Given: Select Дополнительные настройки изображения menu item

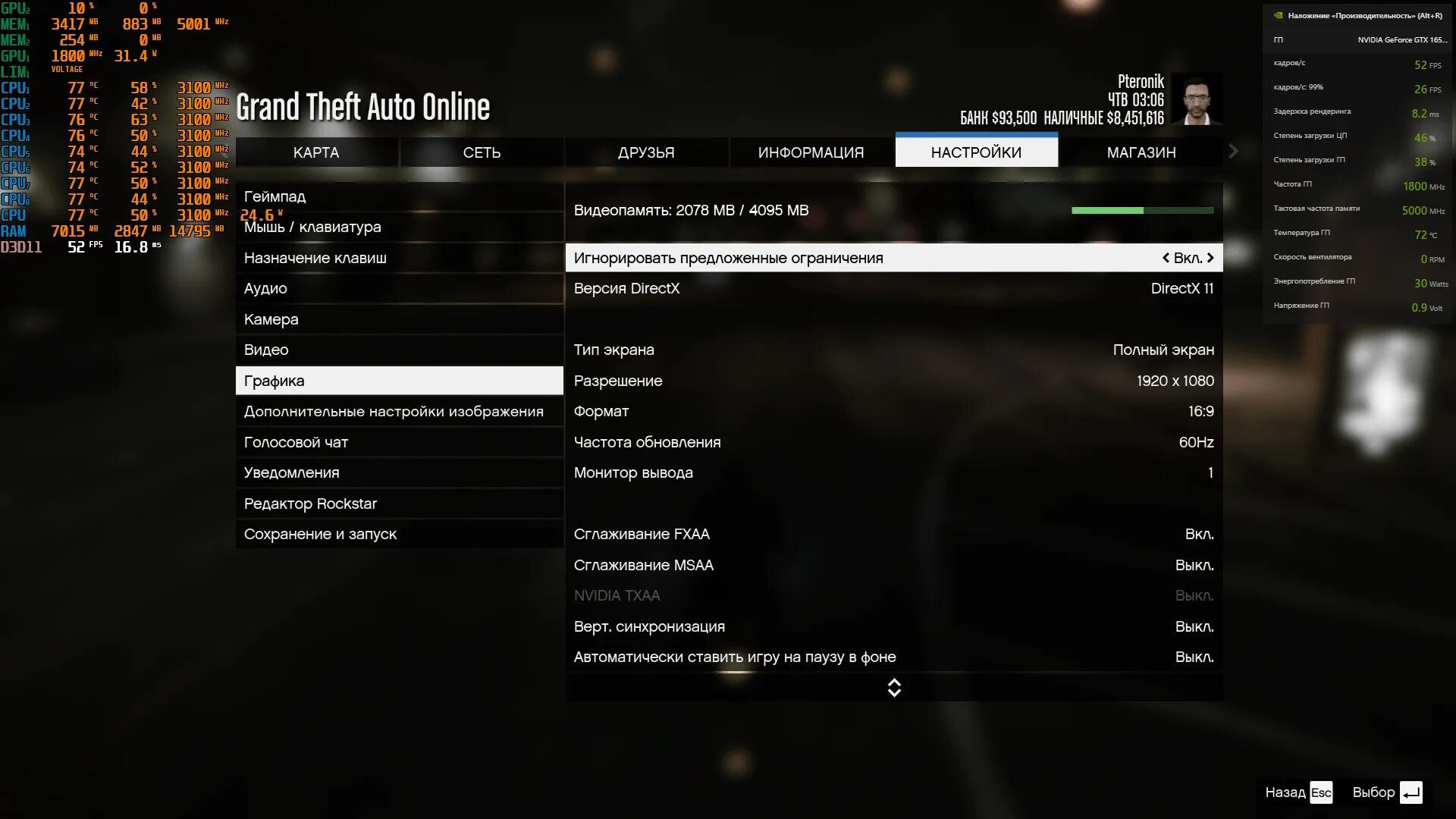Looking at the screenshot, I should tap(394, 410).
